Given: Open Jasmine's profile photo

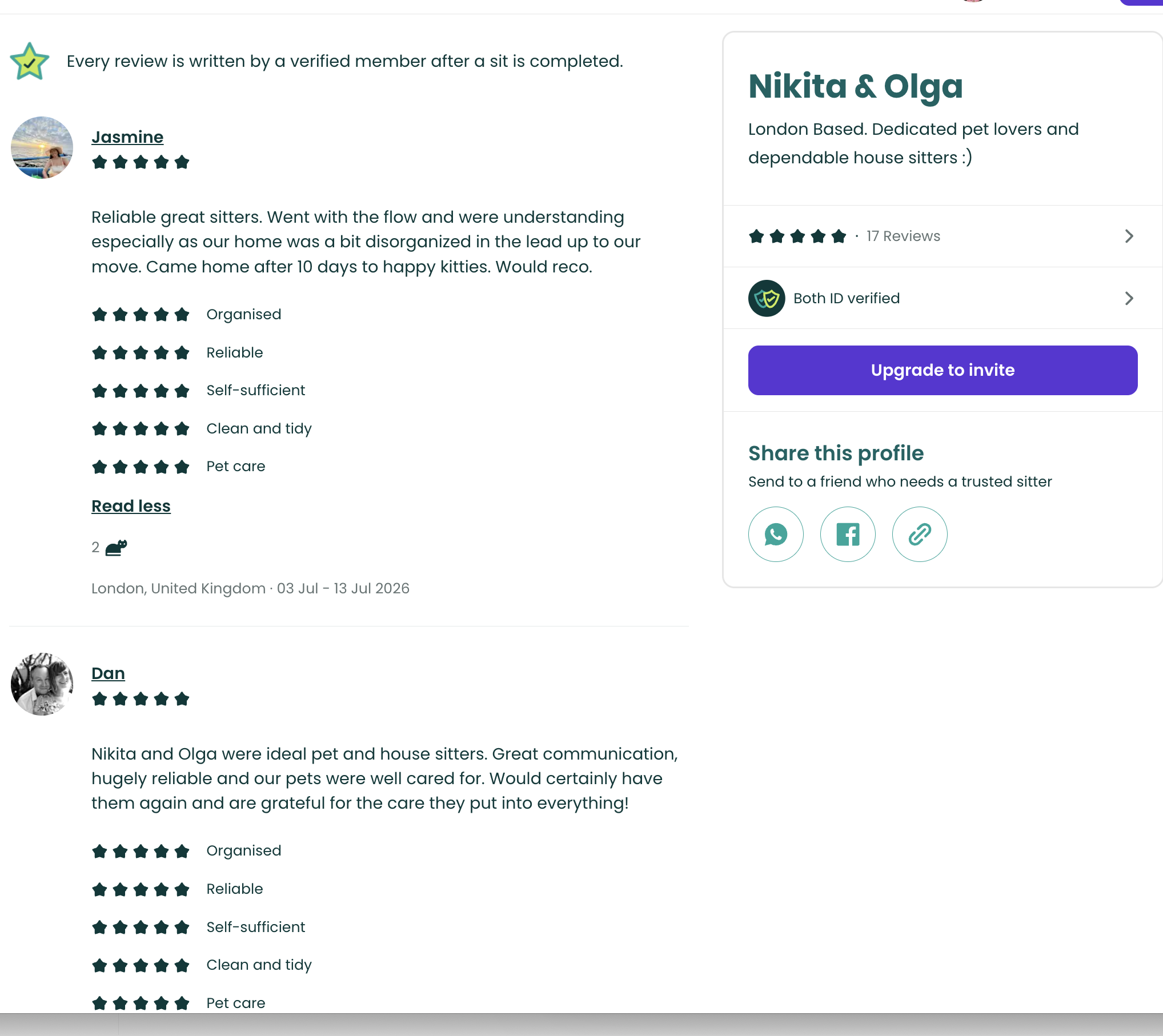Looking at the screenshot, I should [42, 148].
